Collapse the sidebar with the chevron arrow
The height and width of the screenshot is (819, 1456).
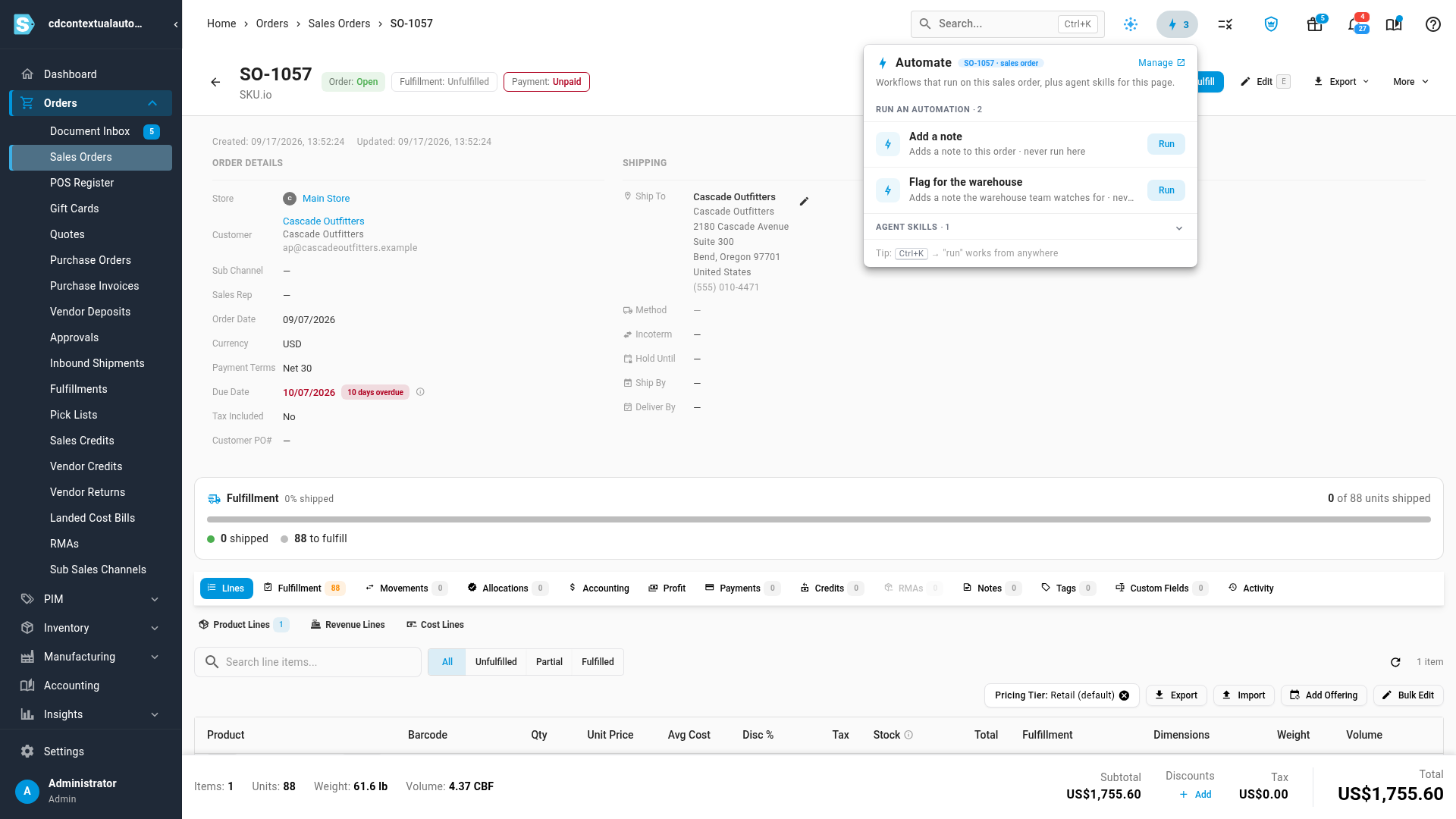pyautogui.click(x=176, y=24)
